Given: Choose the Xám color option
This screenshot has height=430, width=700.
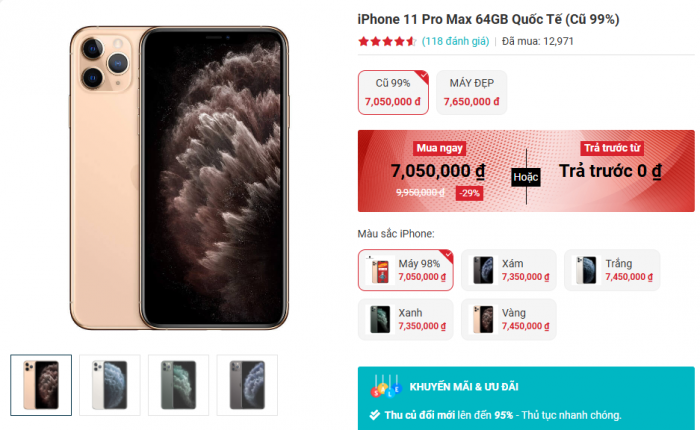Looking at the screenshot, I should pyautogui.click(x=509, y=270).
